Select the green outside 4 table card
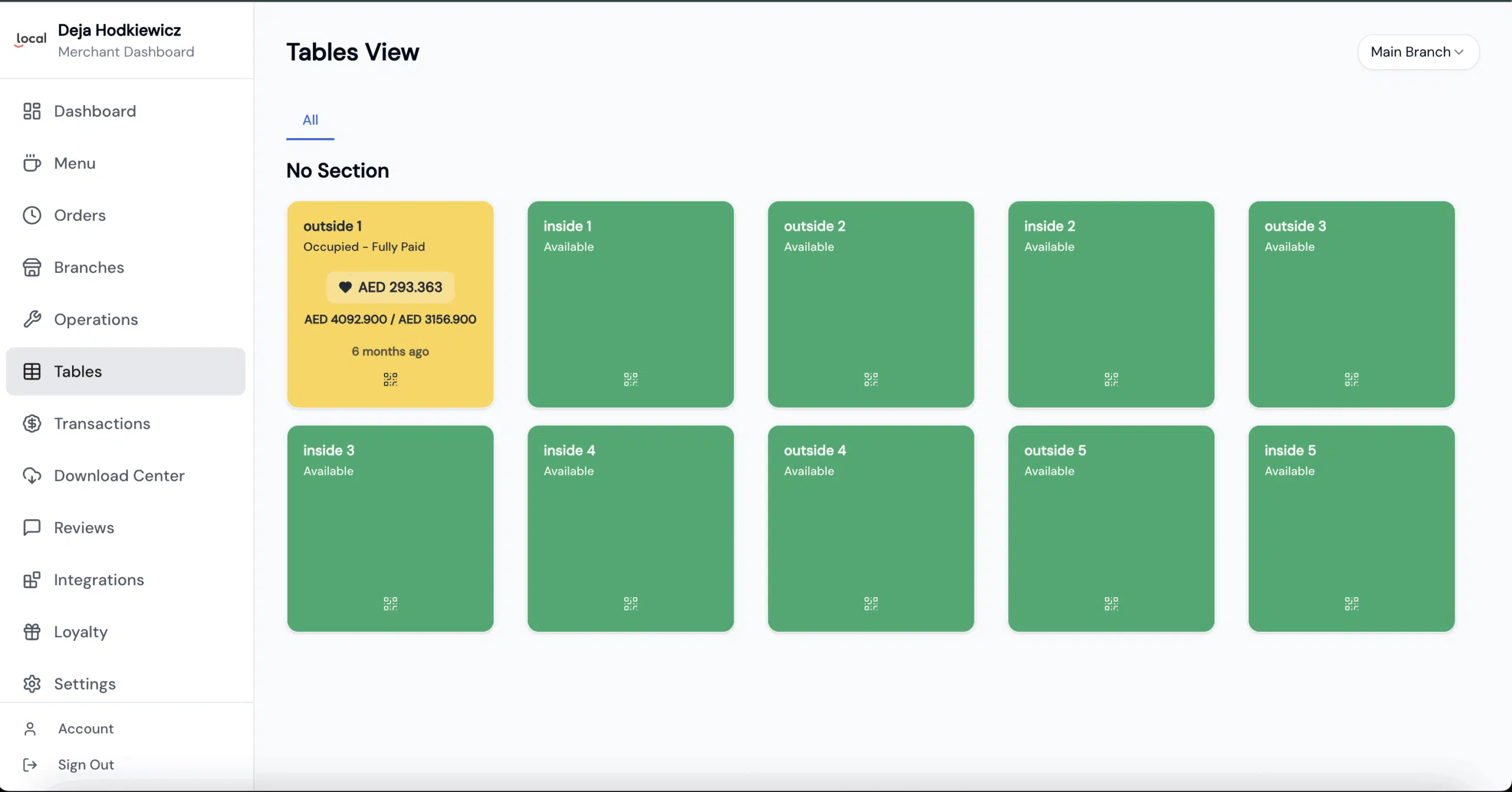This screenshot has height=792, width=1512. pyautogui.click(x=871, y=529)
